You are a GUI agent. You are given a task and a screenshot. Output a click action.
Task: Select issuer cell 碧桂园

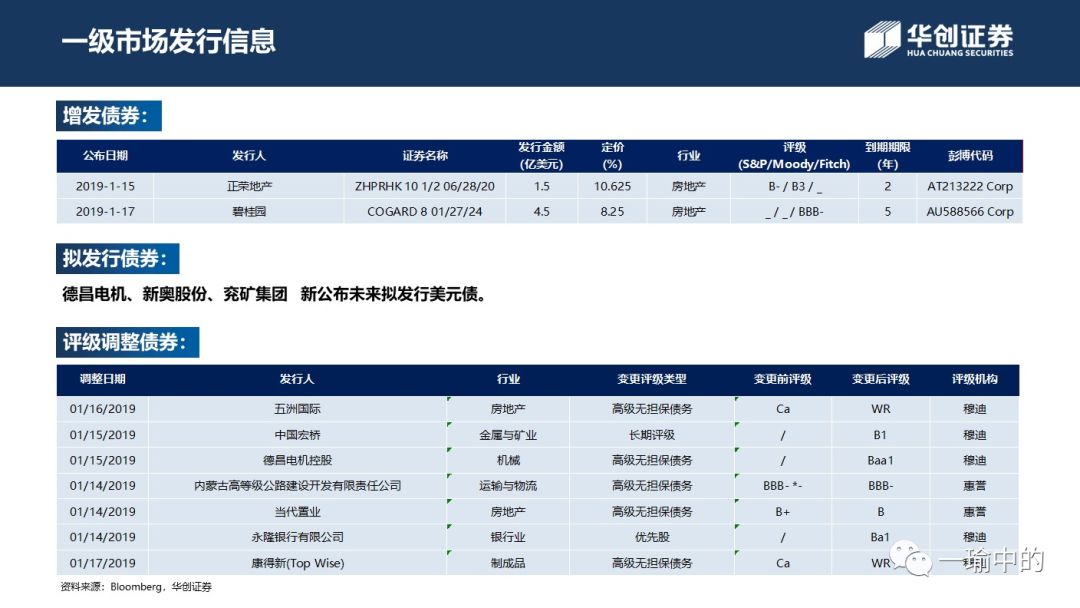249,211
